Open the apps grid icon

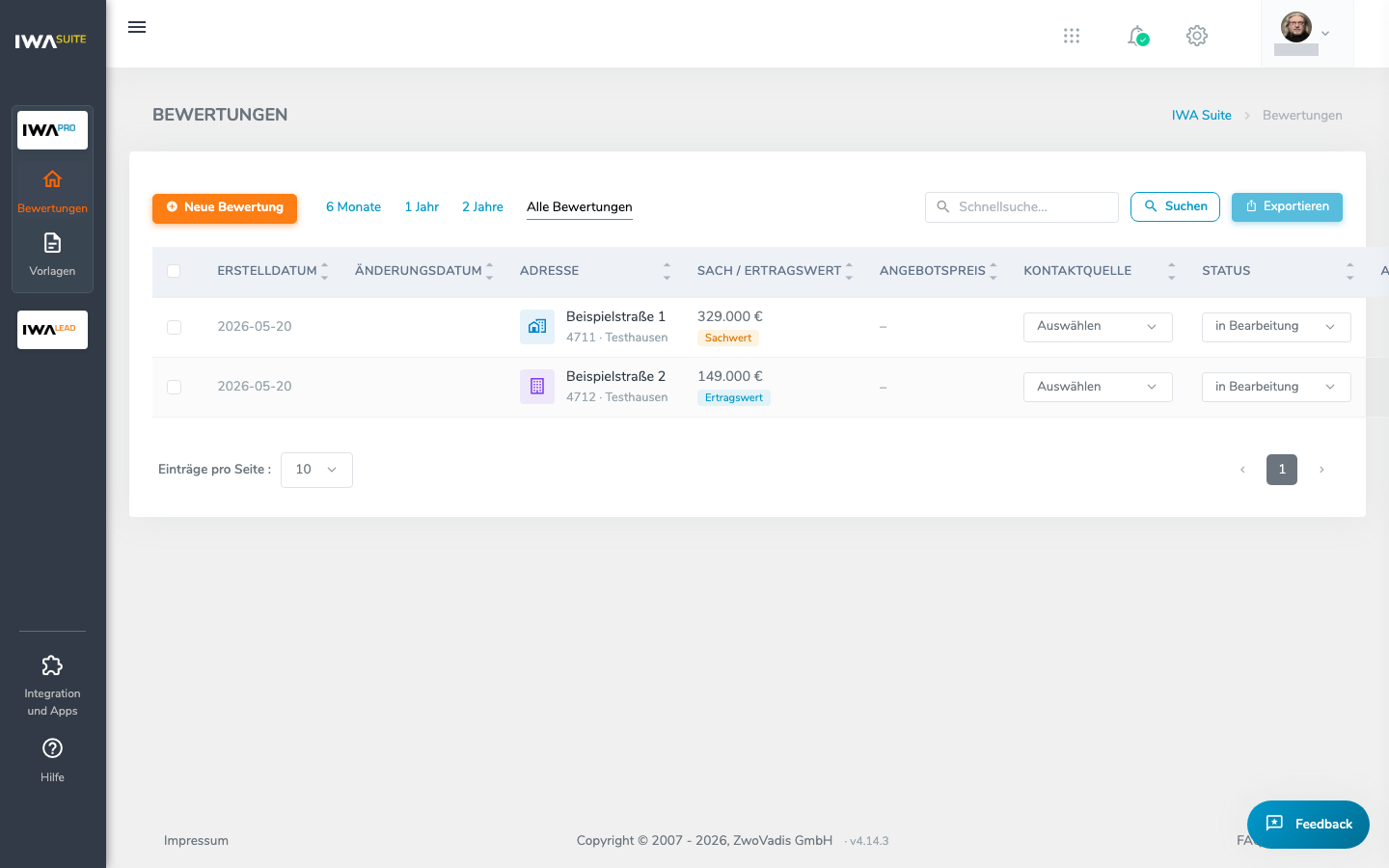tap(1072, 36)
